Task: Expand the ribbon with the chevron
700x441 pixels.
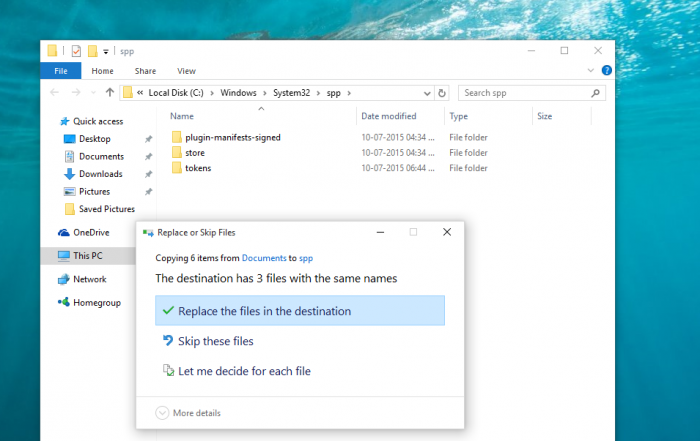Action: pyautogui.click(x=591, y=71)
